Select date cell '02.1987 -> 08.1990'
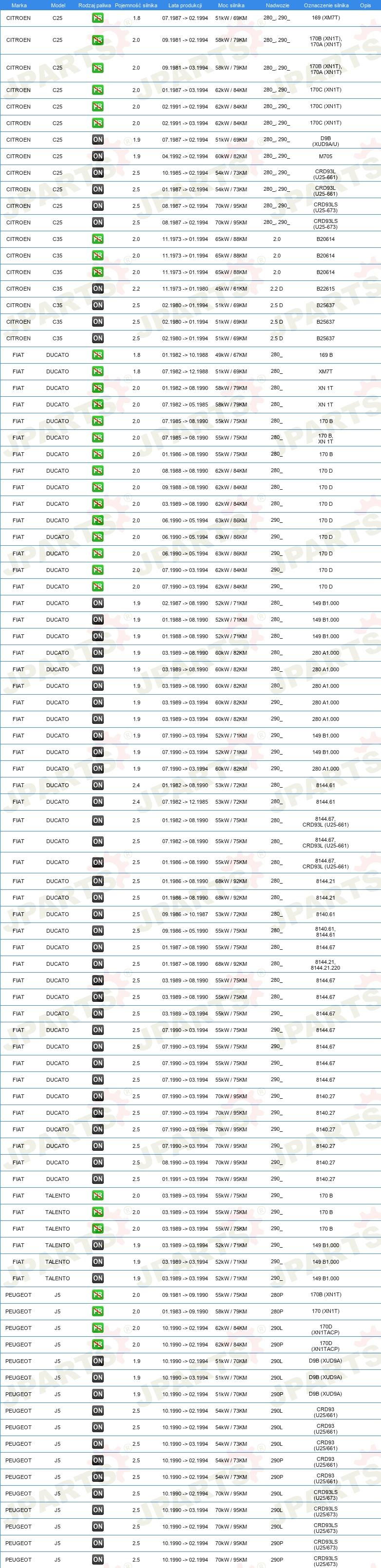This screenshot has width=381, height=1568. pyautogui.click(x=185, y=603)
